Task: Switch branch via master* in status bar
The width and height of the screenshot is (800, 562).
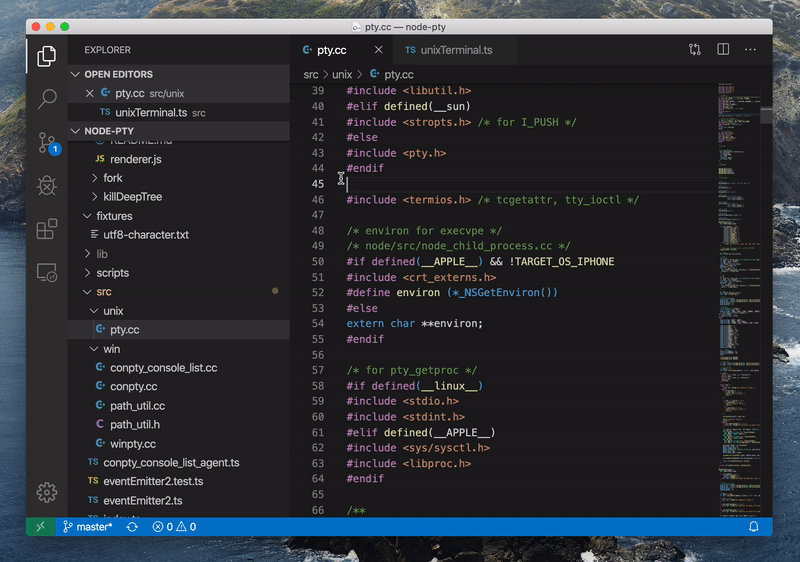Action: (87, 526)
